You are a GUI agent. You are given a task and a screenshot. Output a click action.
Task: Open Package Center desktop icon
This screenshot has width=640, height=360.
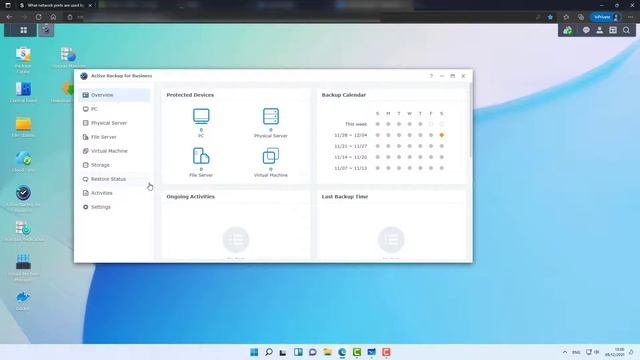(x=23, y=60)
